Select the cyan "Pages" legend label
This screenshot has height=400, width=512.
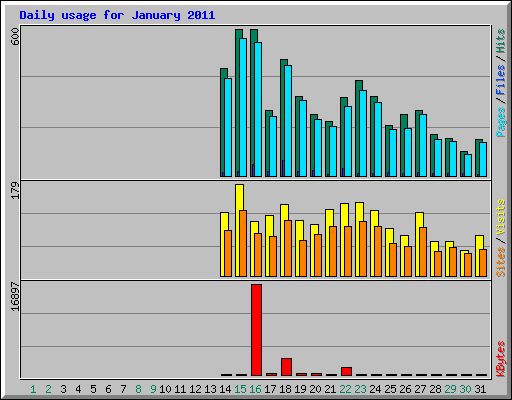tap(500, 122)
